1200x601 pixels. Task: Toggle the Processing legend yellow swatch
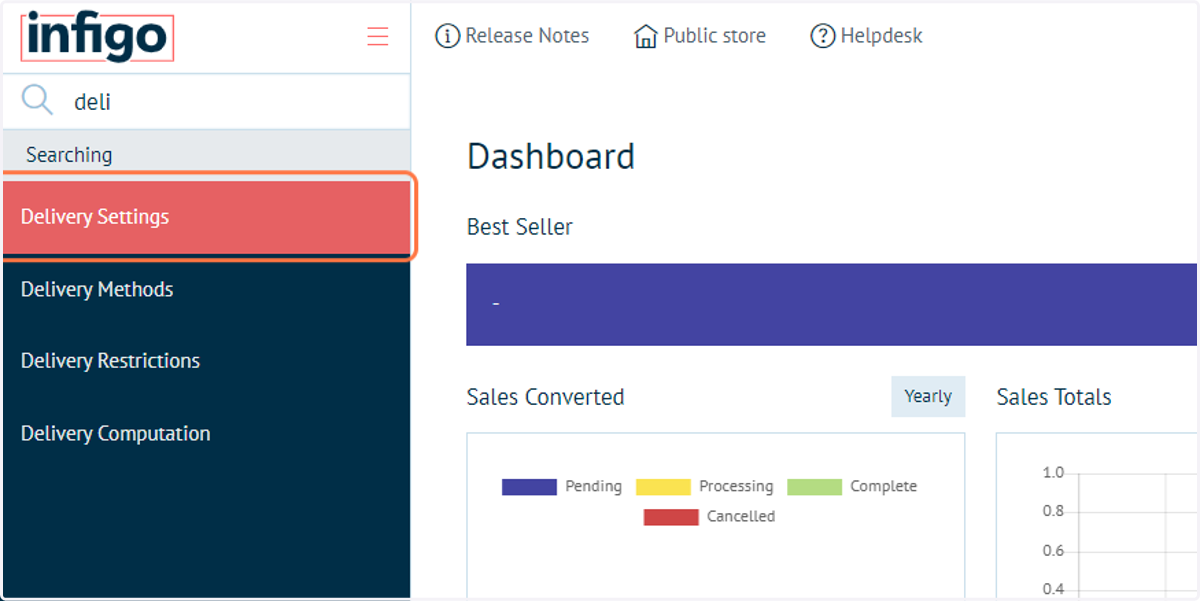pos(663,487)
